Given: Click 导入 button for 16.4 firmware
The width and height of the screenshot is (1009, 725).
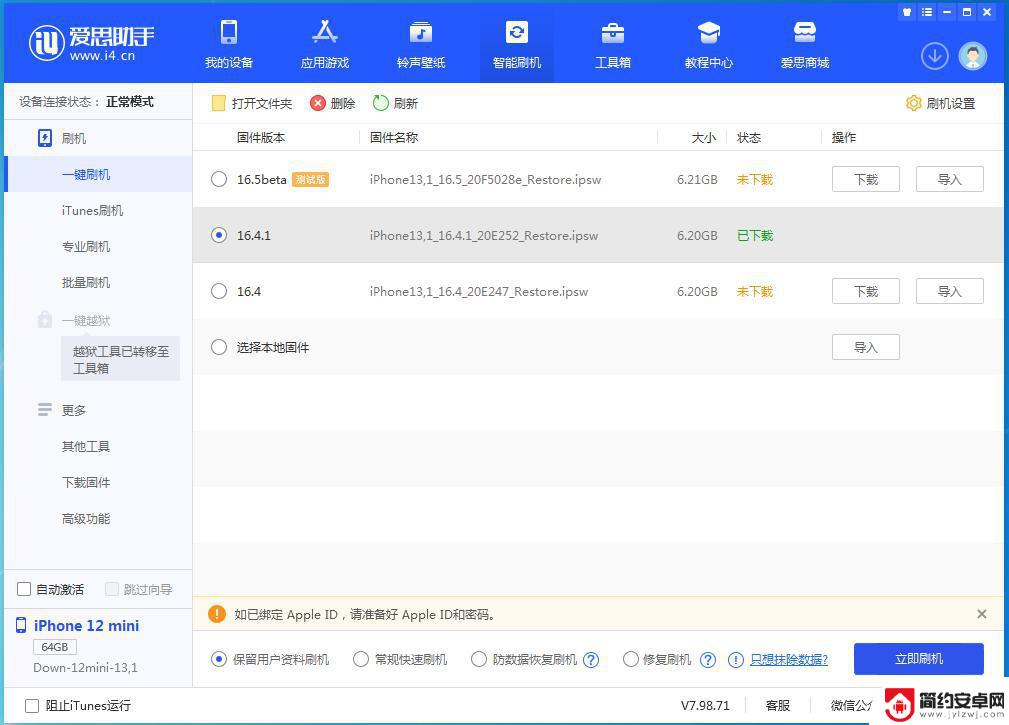Looking at the screenshot, I should click(x=949, y=291).
